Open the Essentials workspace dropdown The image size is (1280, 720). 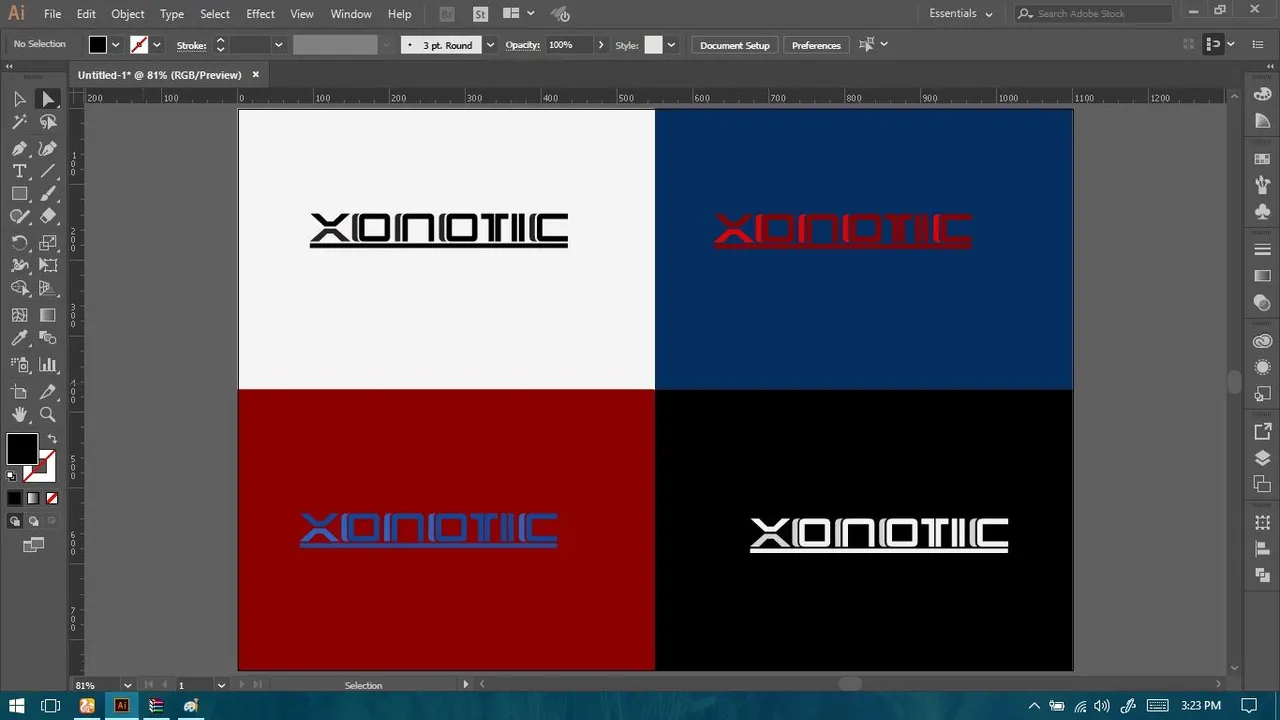pyautogui.click(x=961, y=14)
